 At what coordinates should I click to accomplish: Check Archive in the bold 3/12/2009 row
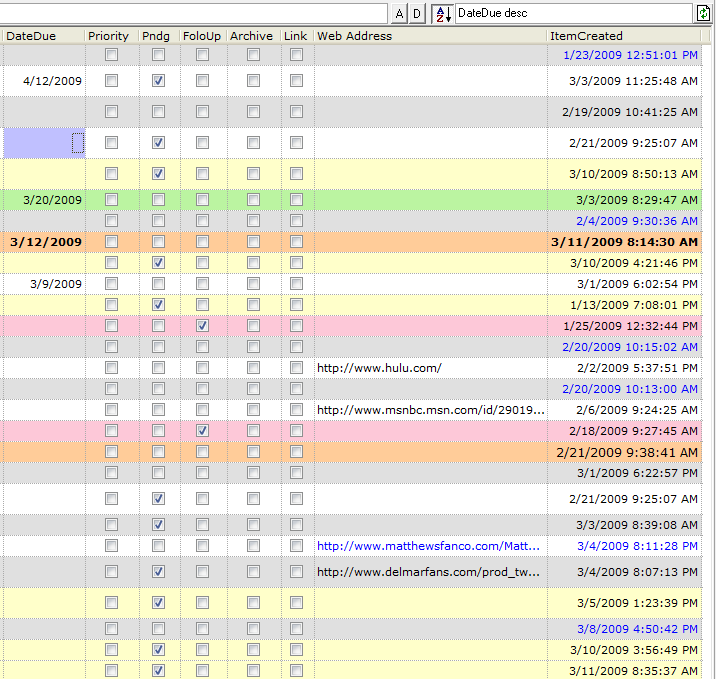tap(253, 242)
